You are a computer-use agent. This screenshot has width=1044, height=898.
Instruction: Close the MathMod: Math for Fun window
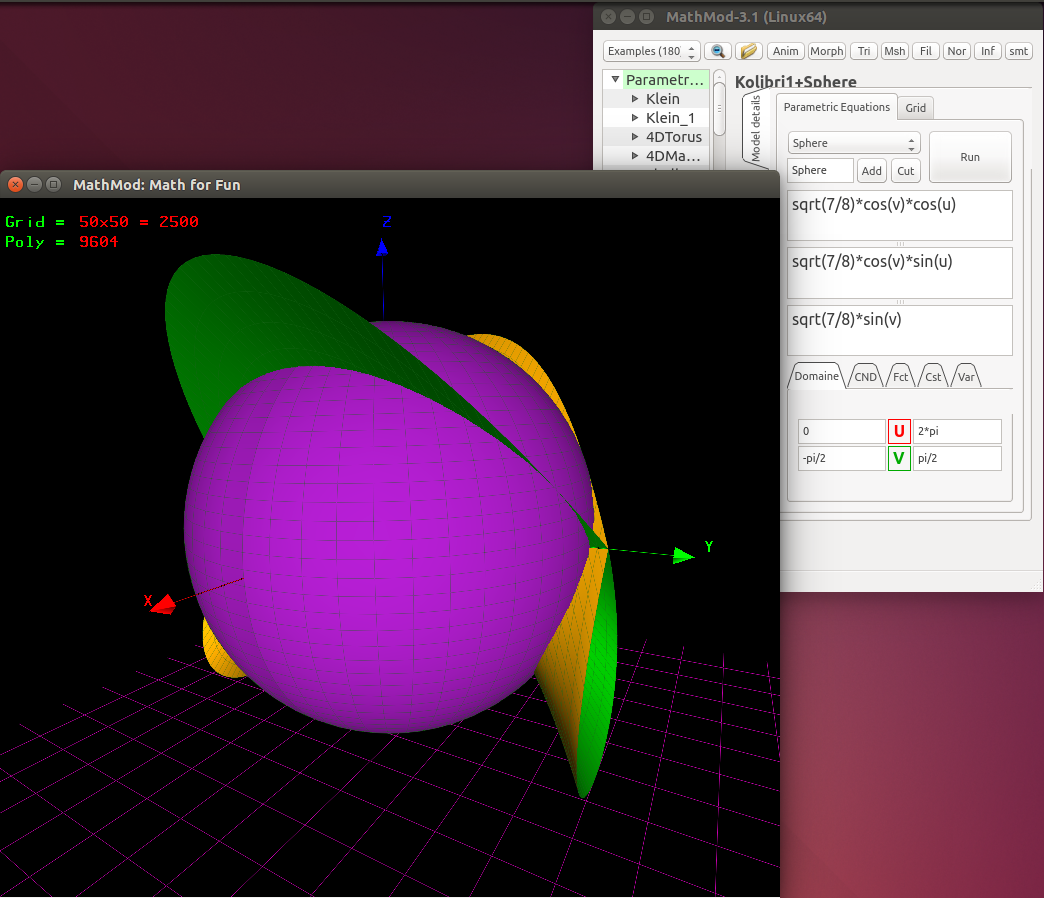[16, 184]
